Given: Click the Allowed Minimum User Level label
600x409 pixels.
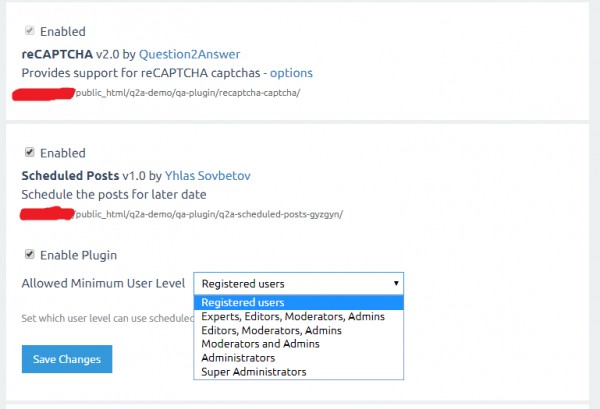Looking at the screenshot, I should pos(103,284).
